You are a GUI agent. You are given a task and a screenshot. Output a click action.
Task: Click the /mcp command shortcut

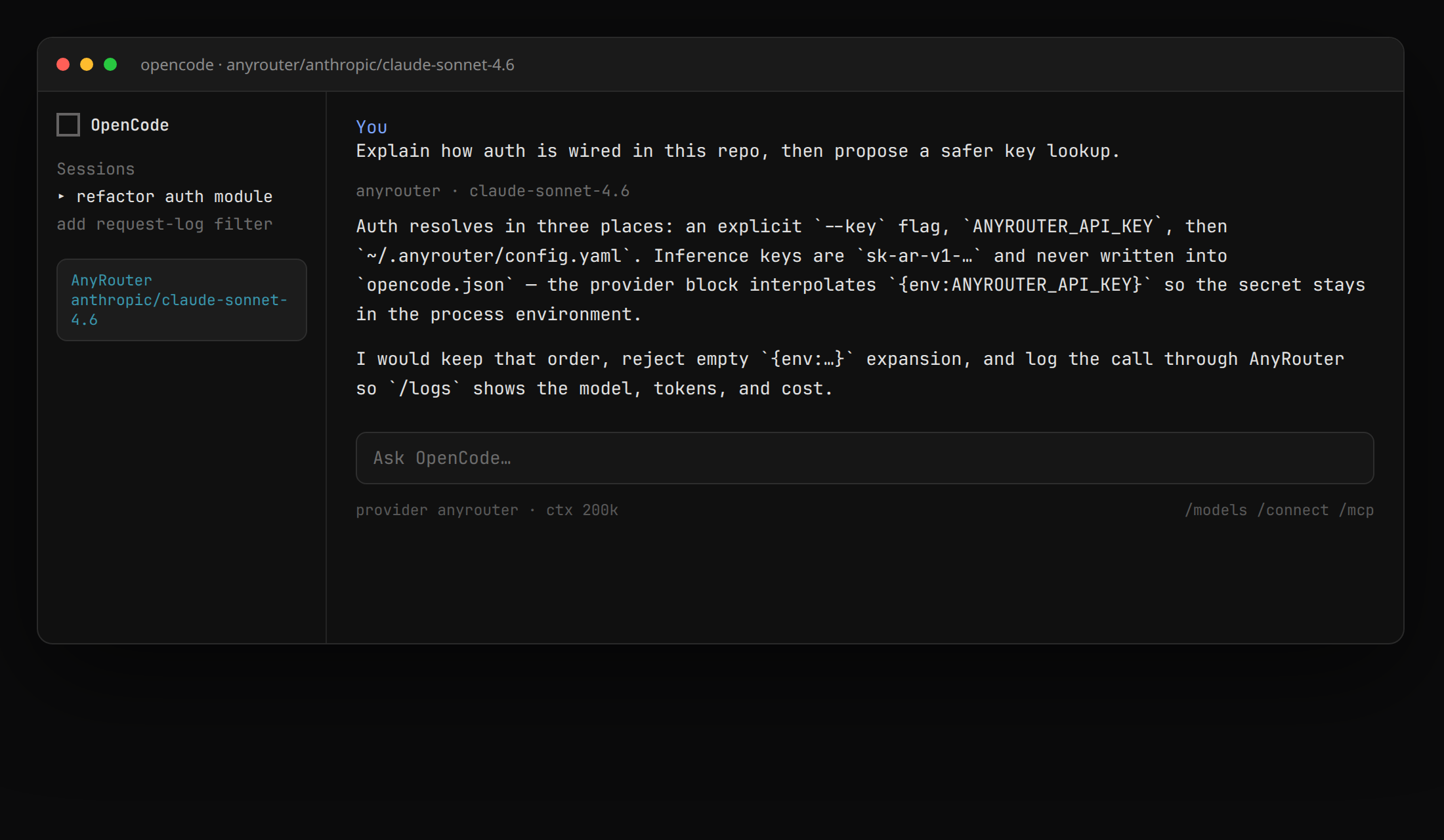[1356, 510]
